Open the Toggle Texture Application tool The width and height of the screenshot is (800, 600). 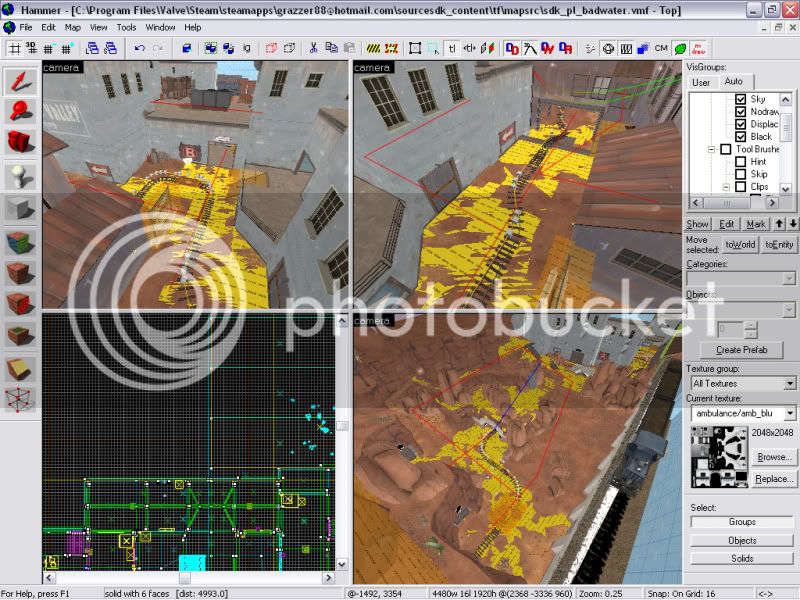coord(20,243)
